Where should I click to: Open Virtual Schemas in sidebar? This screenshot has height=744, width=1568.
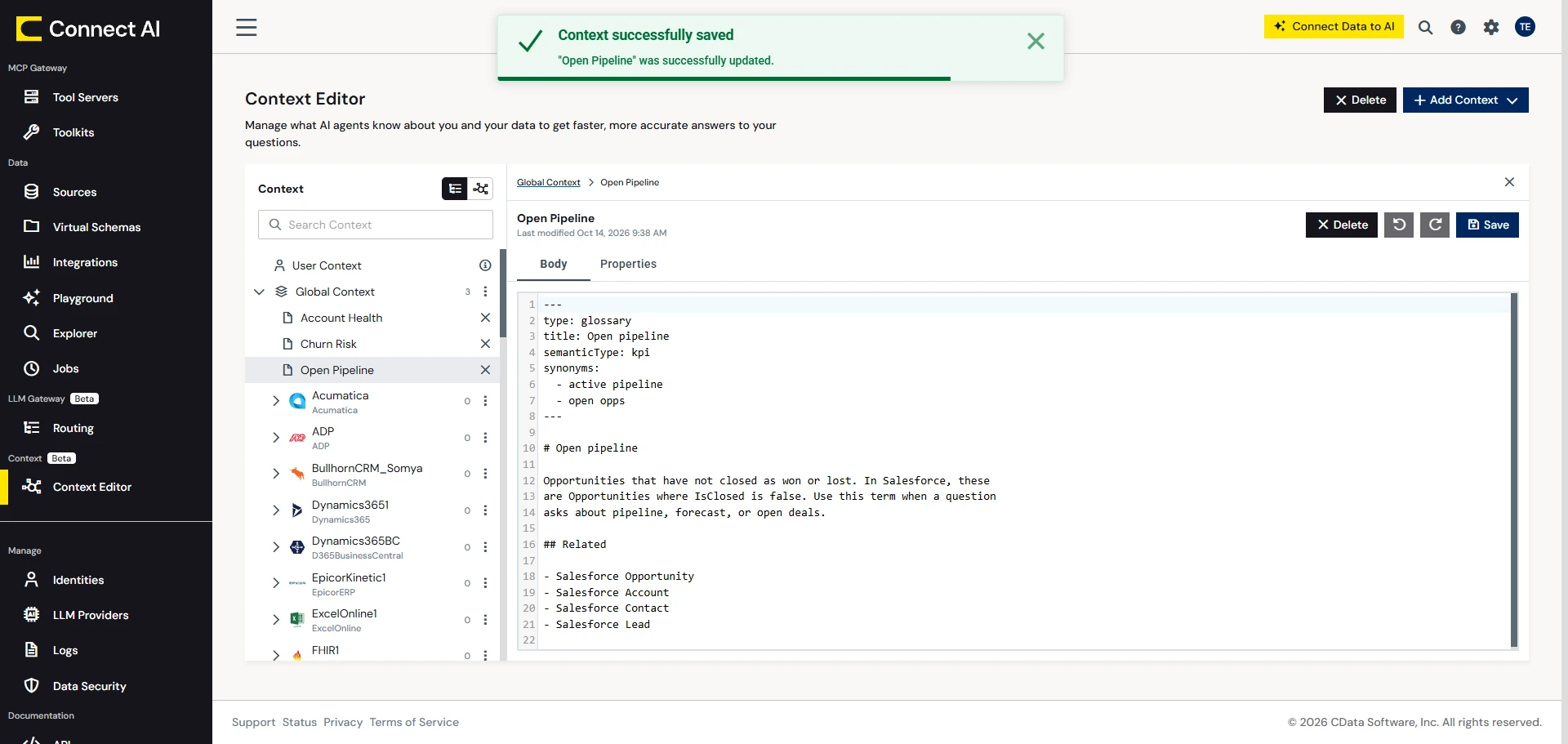tap(96, 227)
